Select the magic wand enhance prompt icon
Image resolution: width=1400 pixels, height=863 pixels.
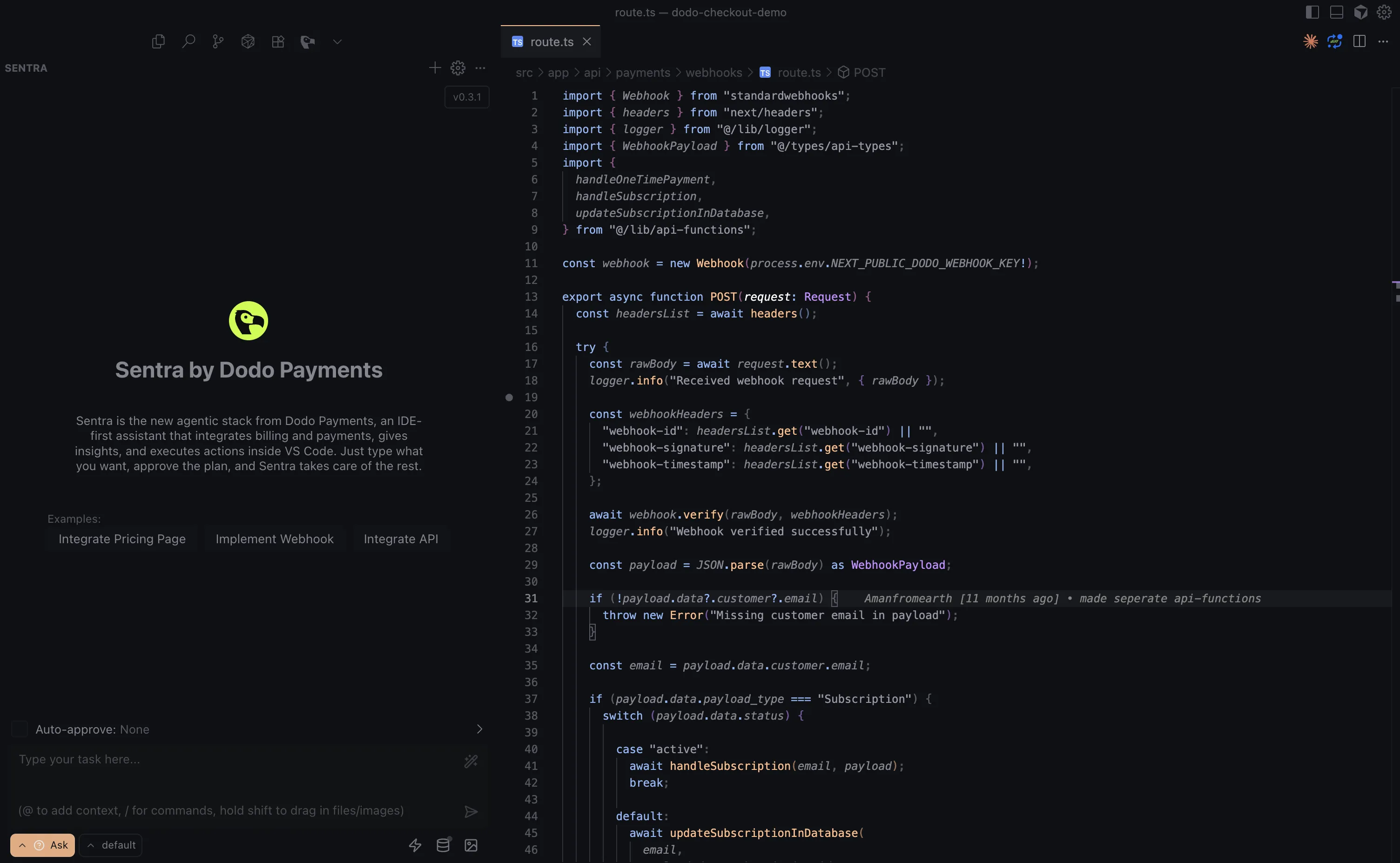pyautogui.click(x=471, y=762)
